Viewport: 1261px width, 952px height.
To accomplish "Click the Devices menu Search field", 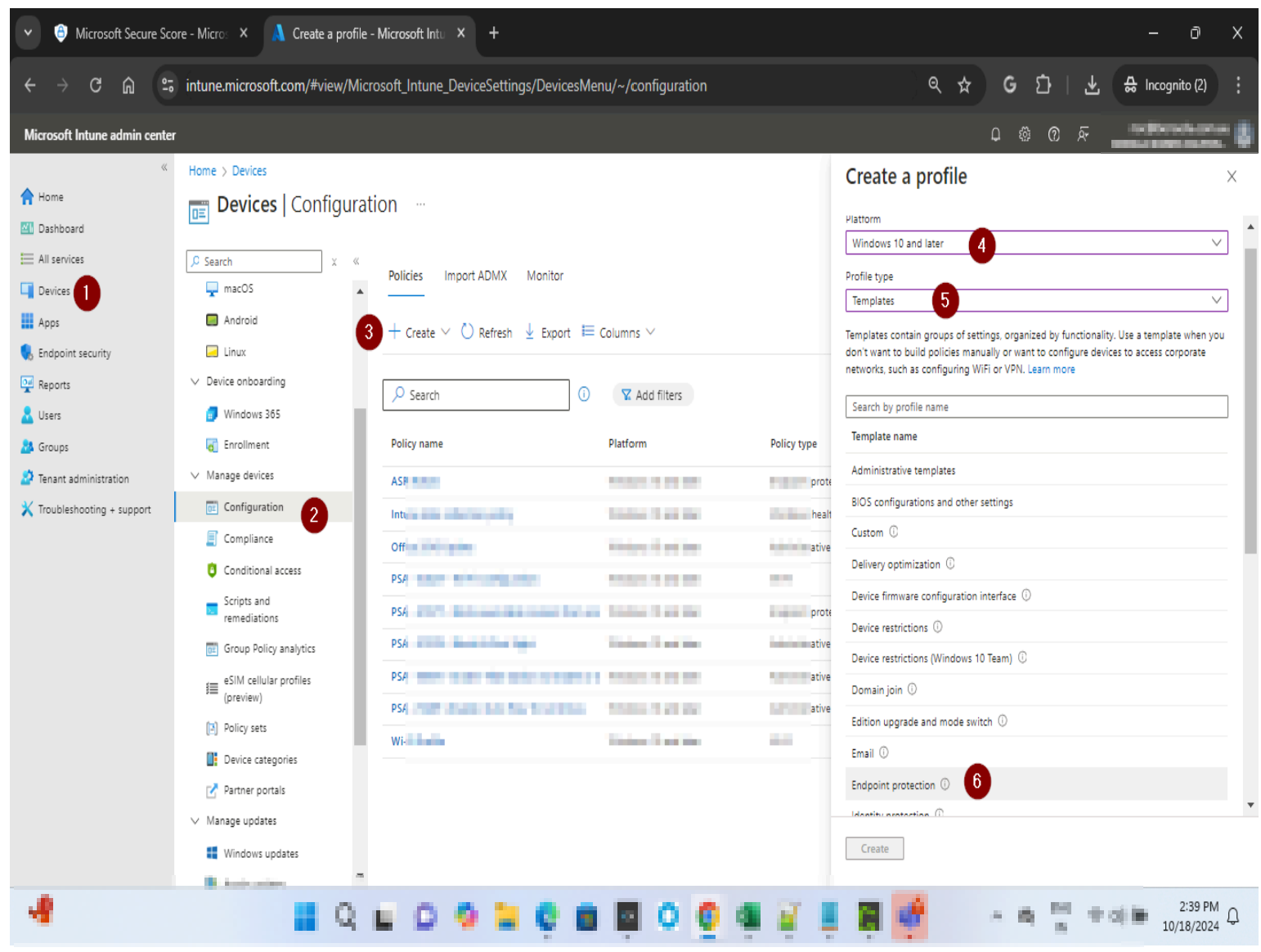I will click(254, 262).
